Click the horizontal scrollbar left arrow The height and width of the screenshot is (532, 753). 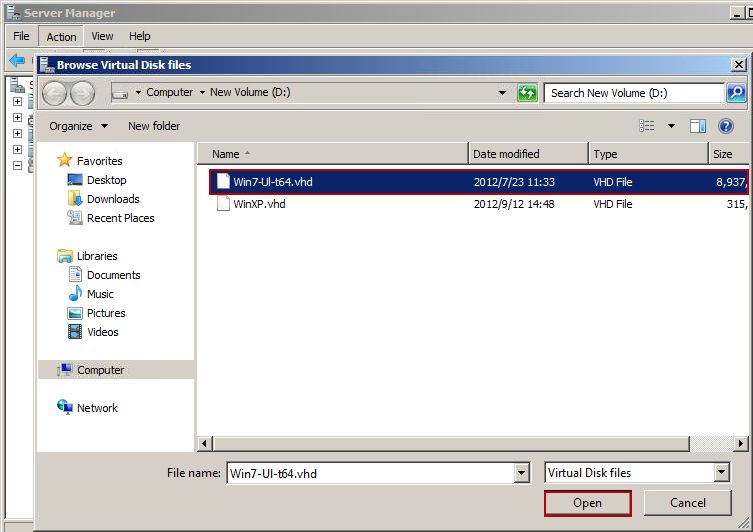click(205, 443)
